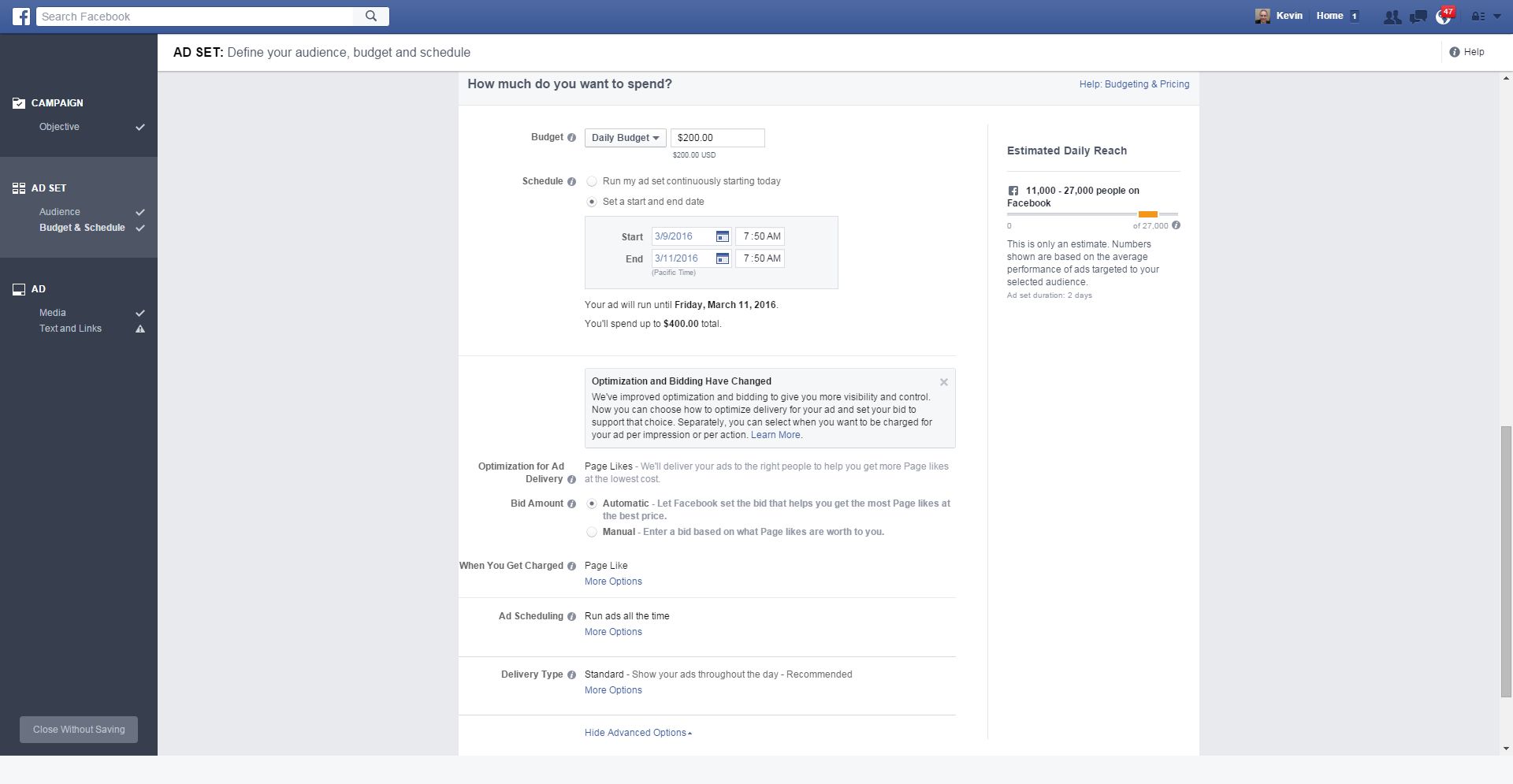
Task: Click the Help info icon in header
Action: [1455, 52]
